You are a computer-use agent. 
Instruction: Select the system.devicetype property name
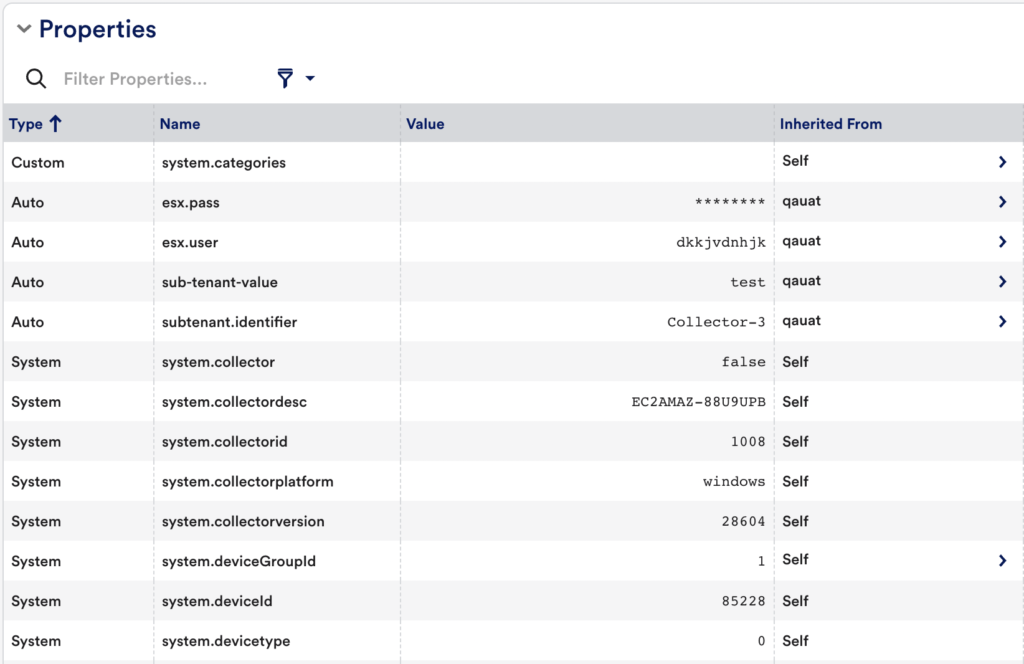(x=226, y=640)
